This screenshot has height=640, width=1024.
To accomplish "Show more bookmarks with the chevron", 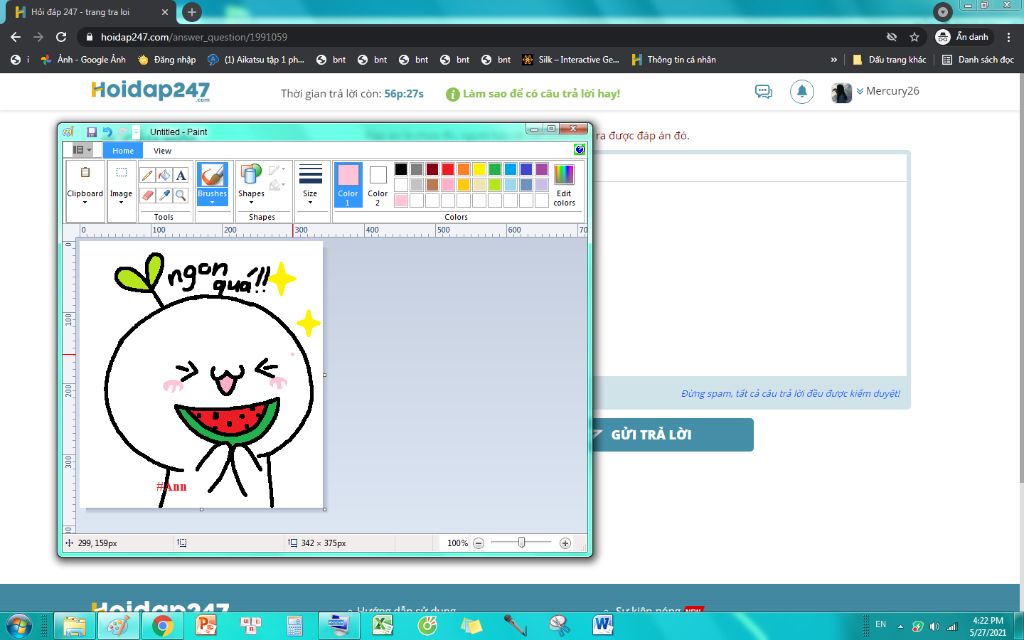I will point(833,59).
